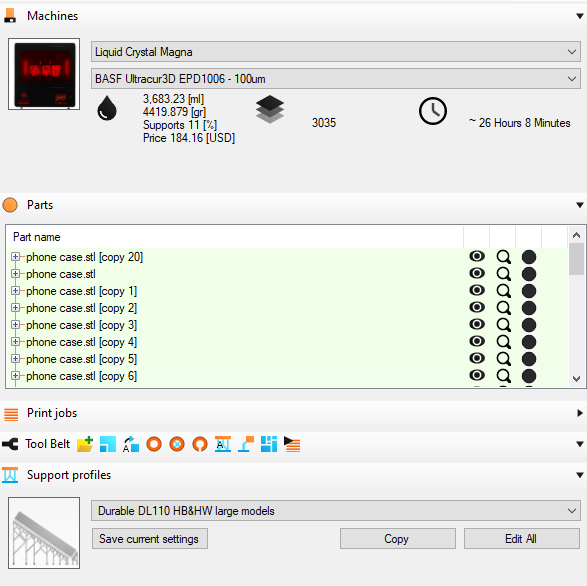Click the plain orange ring icon in Tool Belt
The height and width of the screenshot is (586, 587).
pyautogui.click(x=154, y=444)
